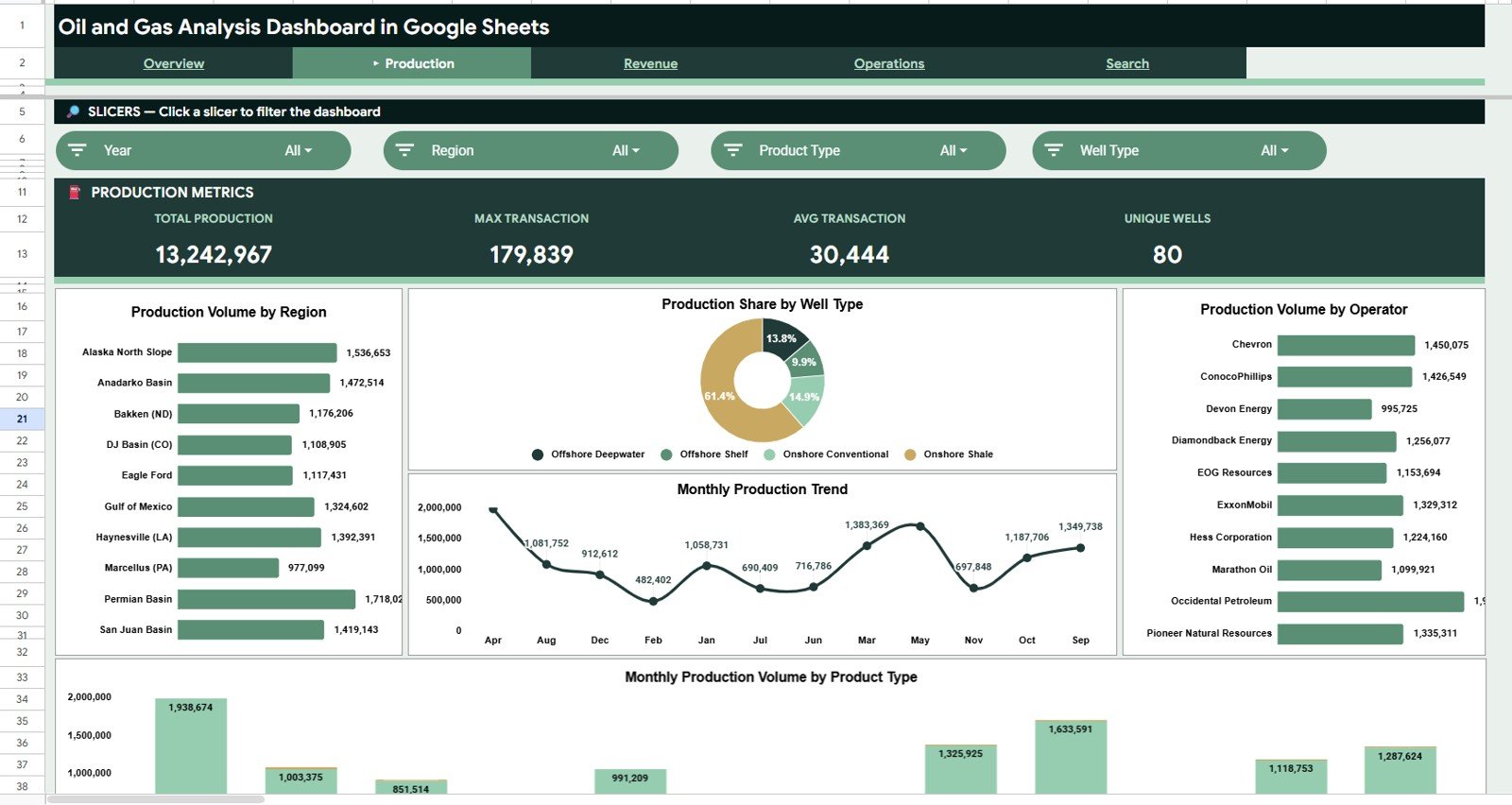This screenshot has height=805, width=1512.
Task: Click the Hess Corporation operator label
Action: (1230, 538)
